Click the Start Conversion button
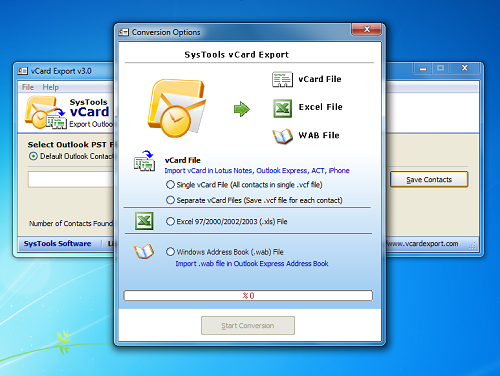 (x=248, y=325)
